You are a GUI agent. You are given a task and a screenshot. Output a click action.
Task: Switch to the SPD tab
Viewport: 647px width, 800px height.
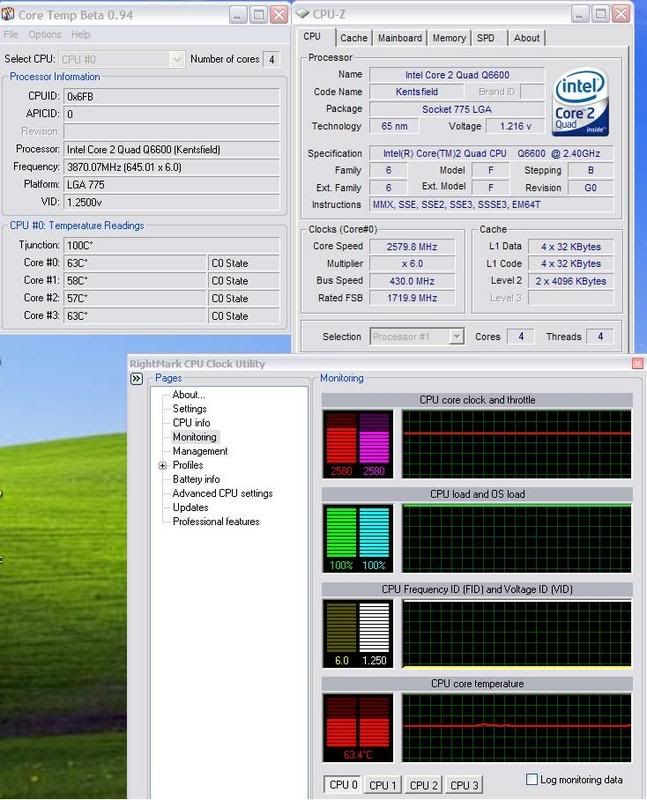tap(485, 38)
